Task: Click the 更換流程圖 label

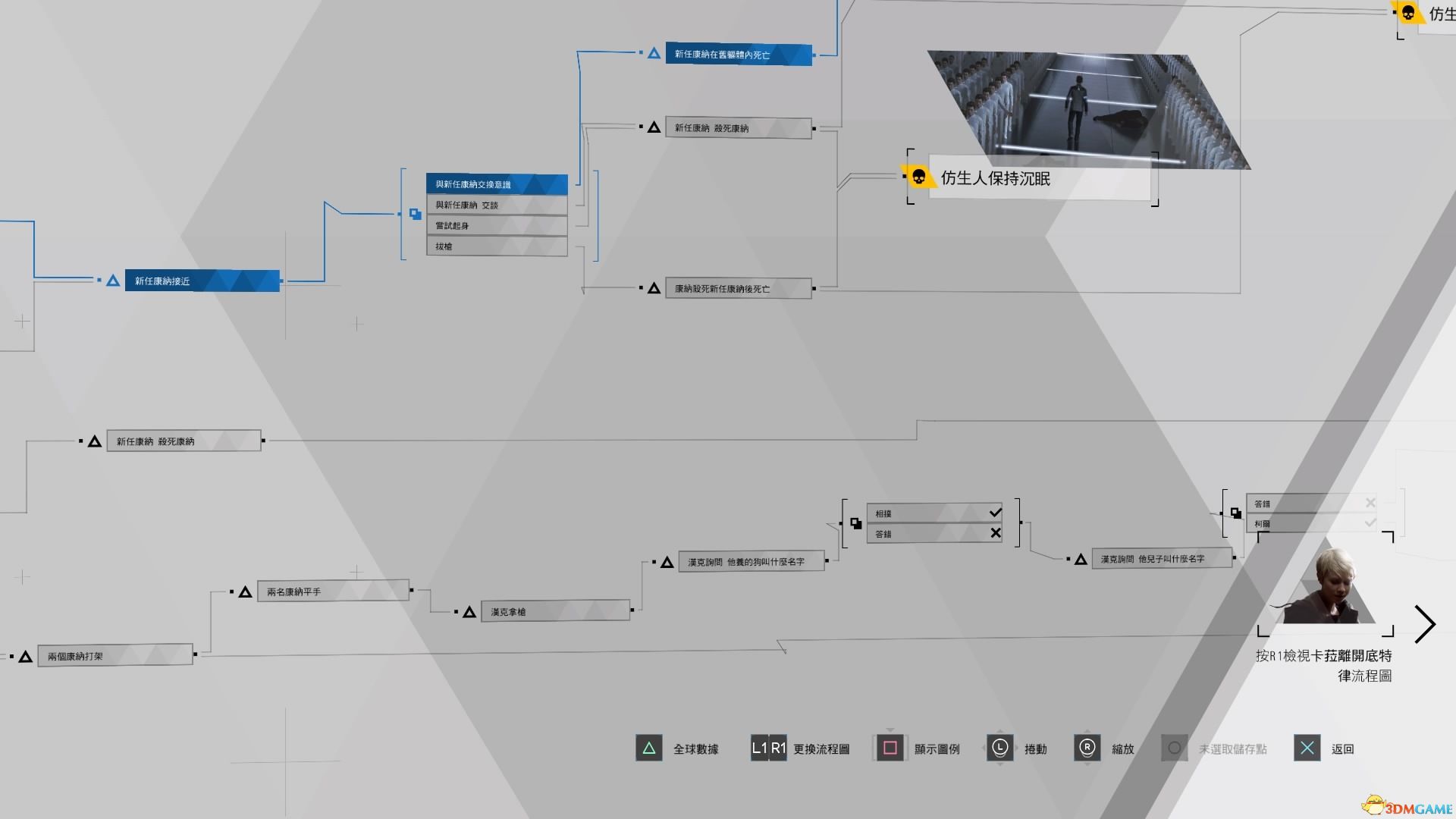Action: point(821,749)
